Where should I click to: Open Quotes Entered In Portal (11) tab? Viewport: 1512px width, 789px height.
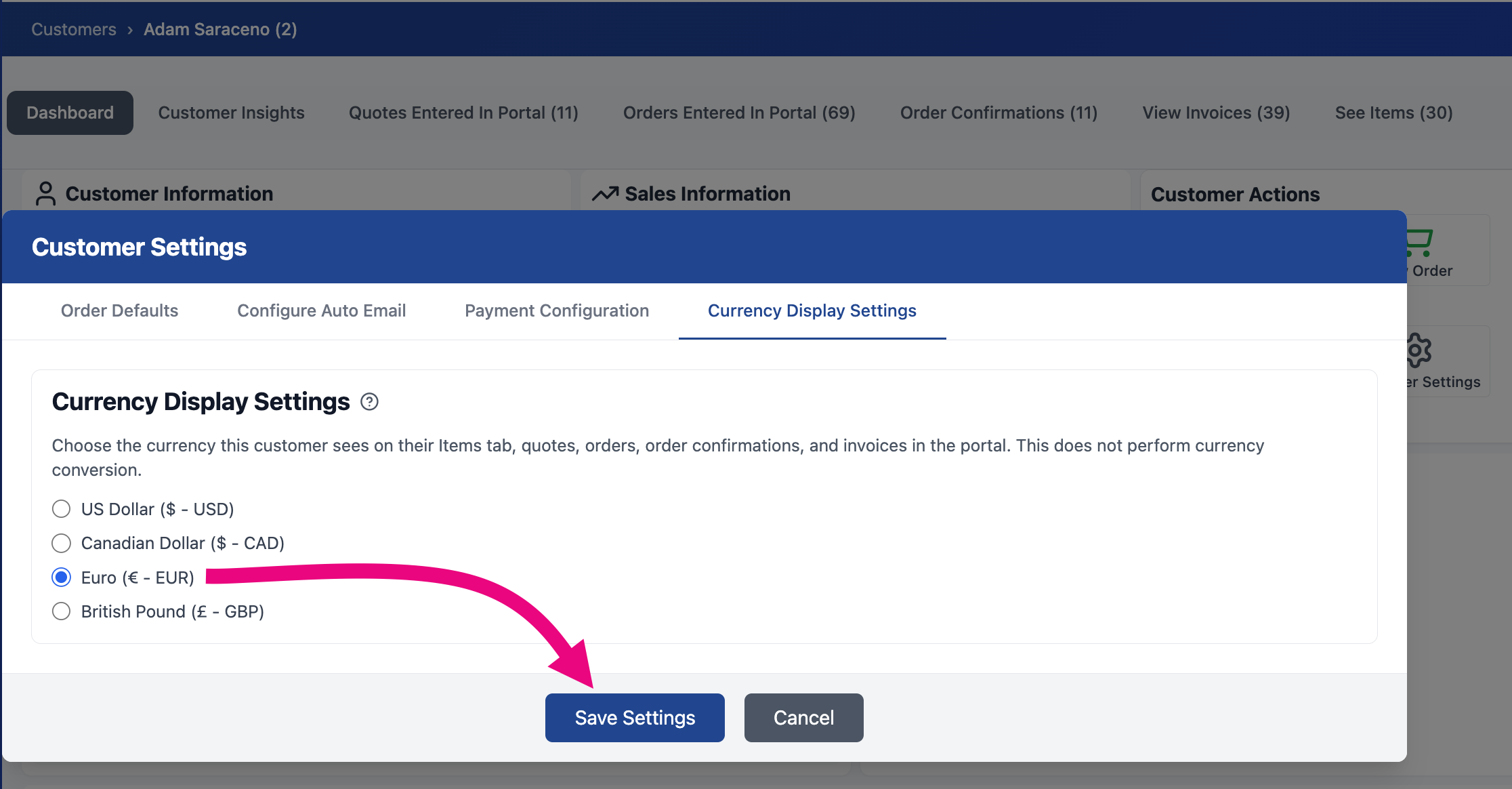[x=463, y=113]
